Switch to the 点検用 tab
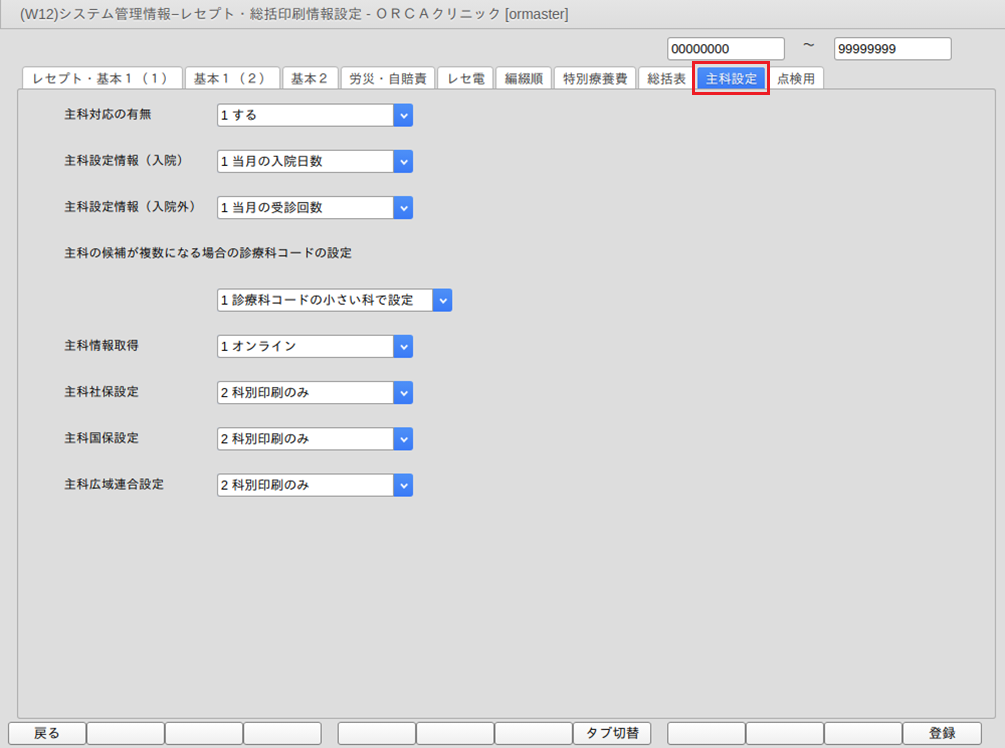The image size is (1005, 748). tap(796, 79)
